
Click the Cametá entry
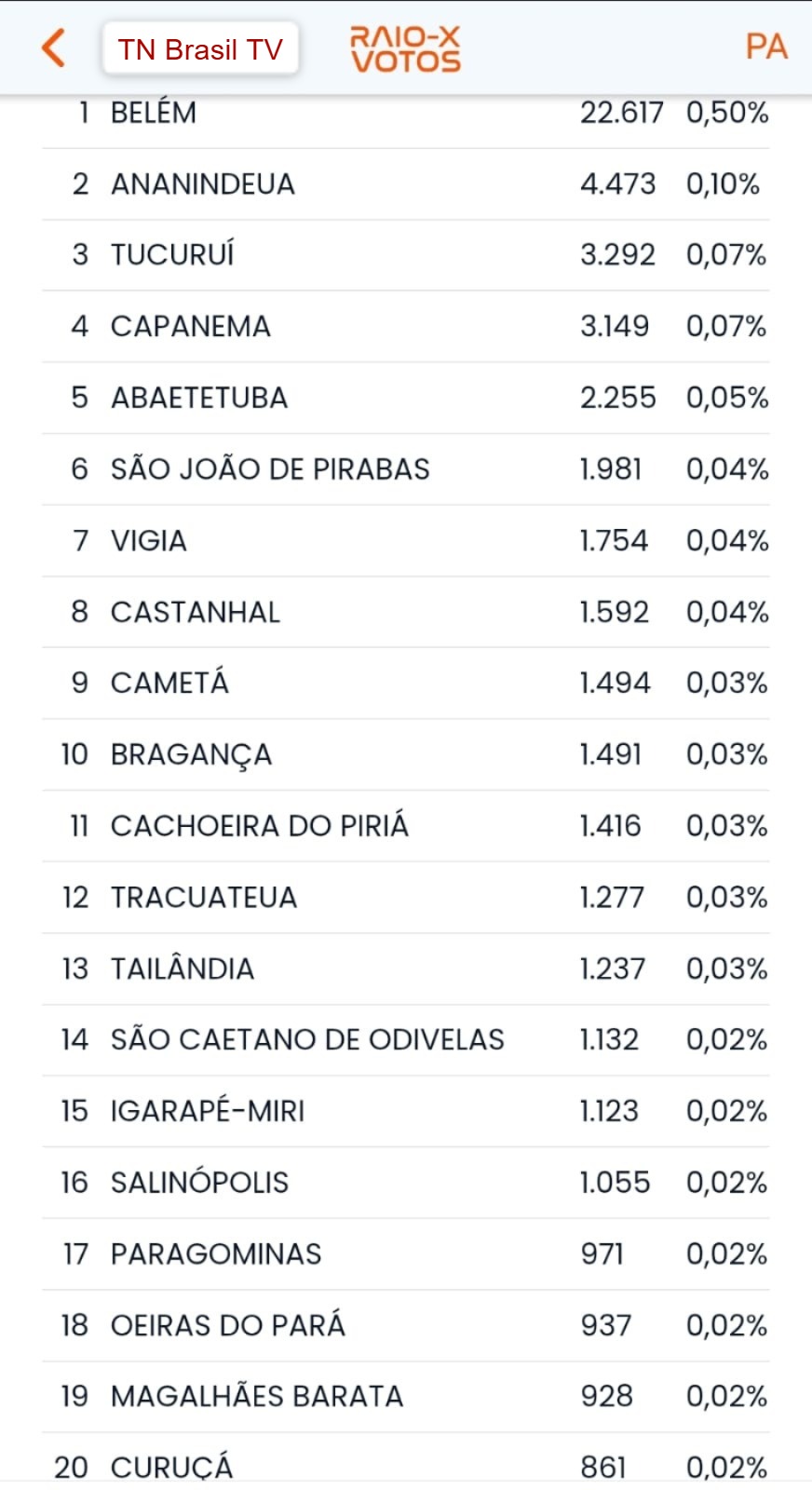pyautogui.click(x=406, y=684)
